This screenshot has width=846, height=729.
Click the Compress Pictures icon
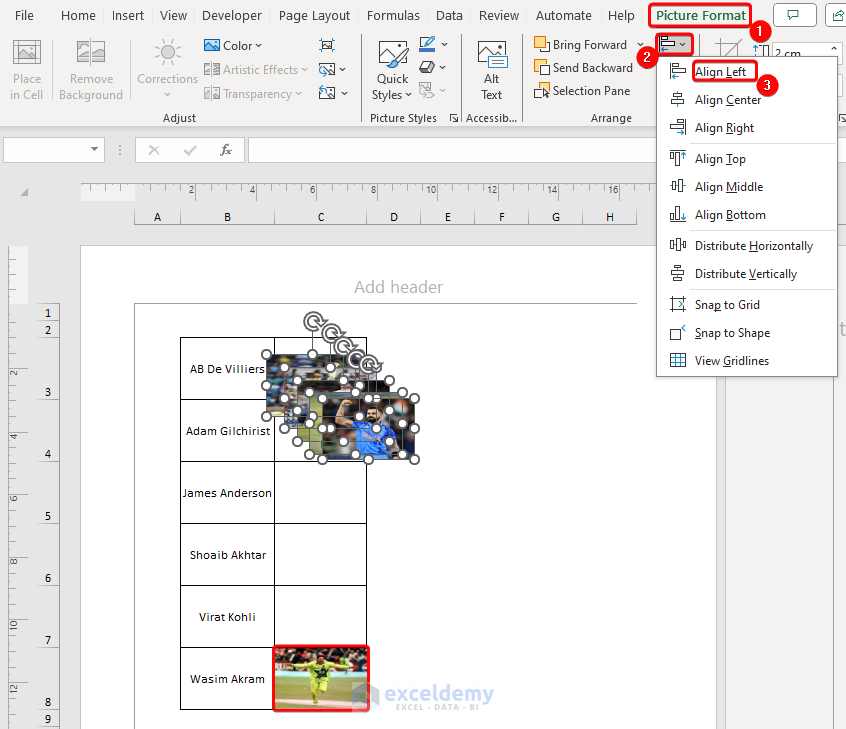(x=327, y=45)
